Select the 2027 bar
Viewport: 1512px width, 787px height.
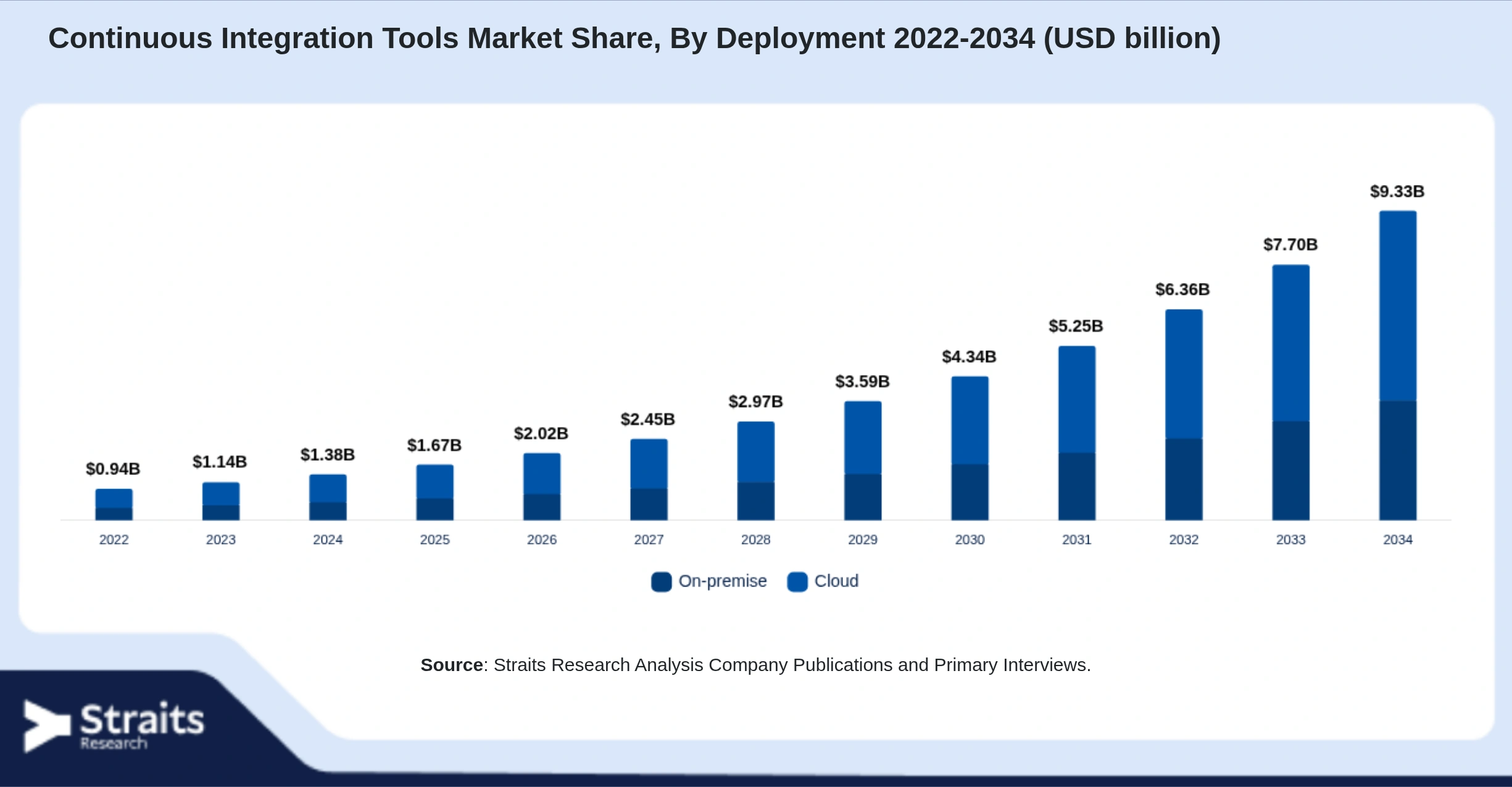point(649,479)
